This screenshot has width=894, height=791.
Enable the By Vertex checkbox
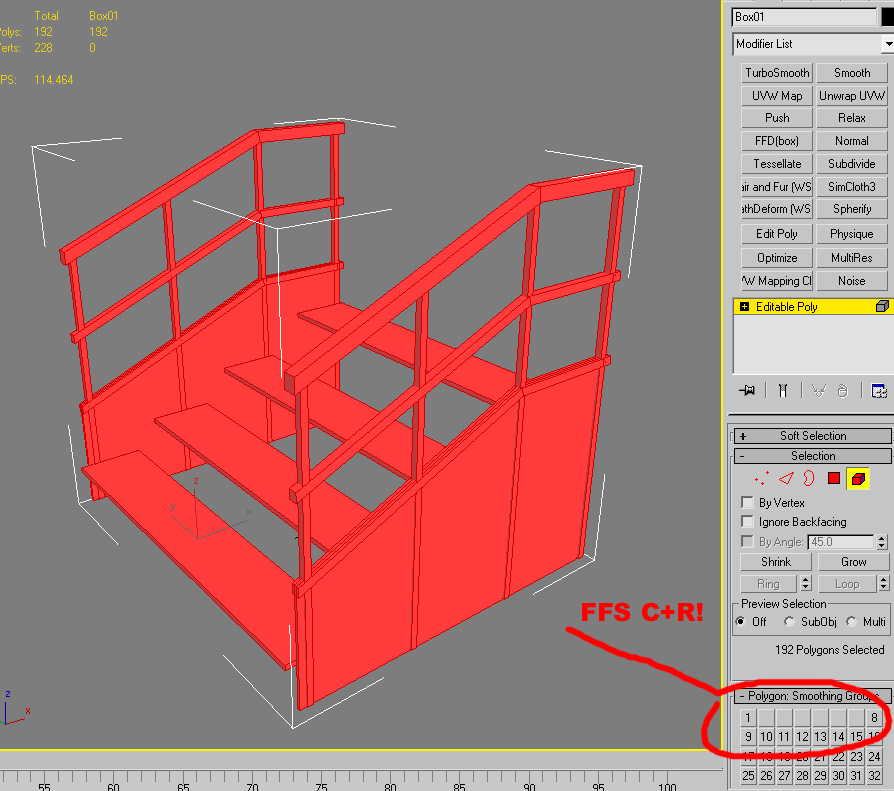point(746,502)
